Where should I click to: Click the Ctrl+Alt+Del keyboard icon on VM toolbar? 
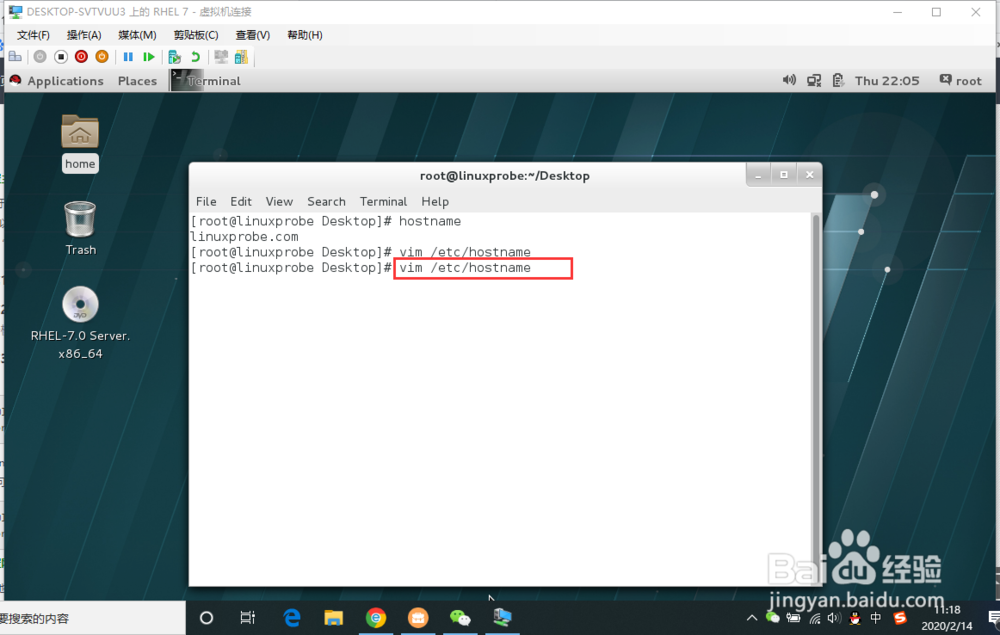coord(14,57)
